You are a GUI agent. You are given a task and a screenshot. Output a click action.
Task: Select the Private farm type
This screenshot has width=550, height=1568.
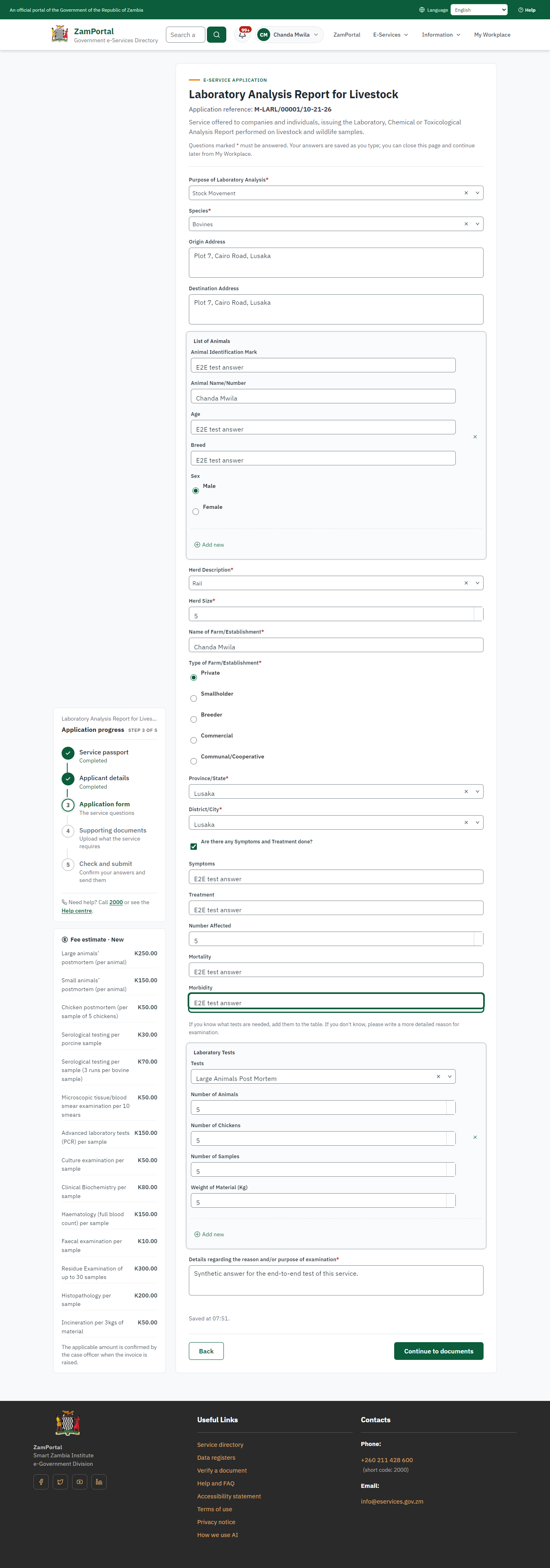[194, 678]
